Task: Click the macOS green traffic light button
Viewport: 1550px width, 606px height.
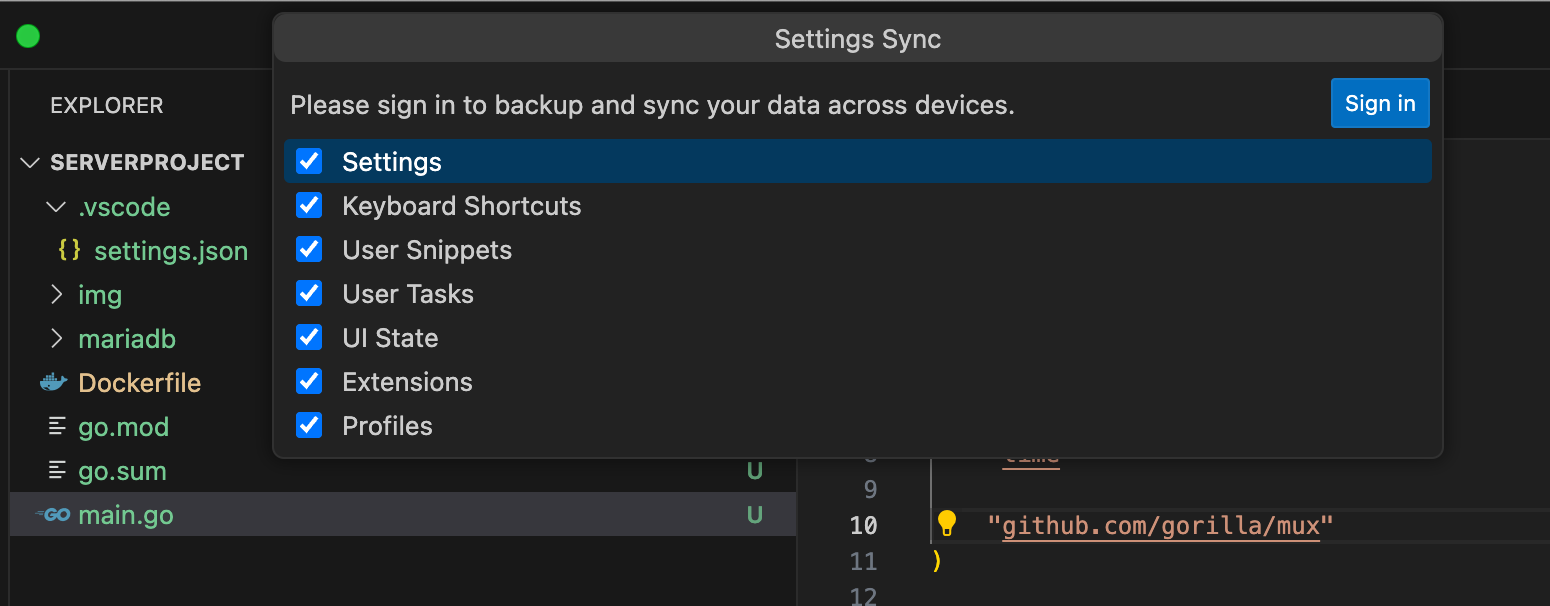Action: (x=28, y=35)
